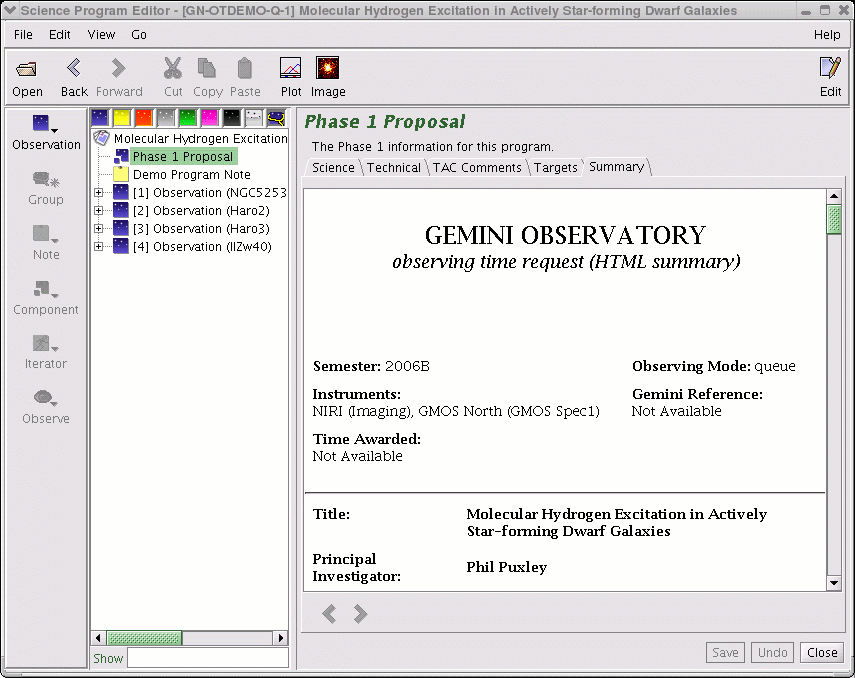The image size is (855, 678).
Task: Go to previous summary page arrow
Action: [x=329, y=614]
